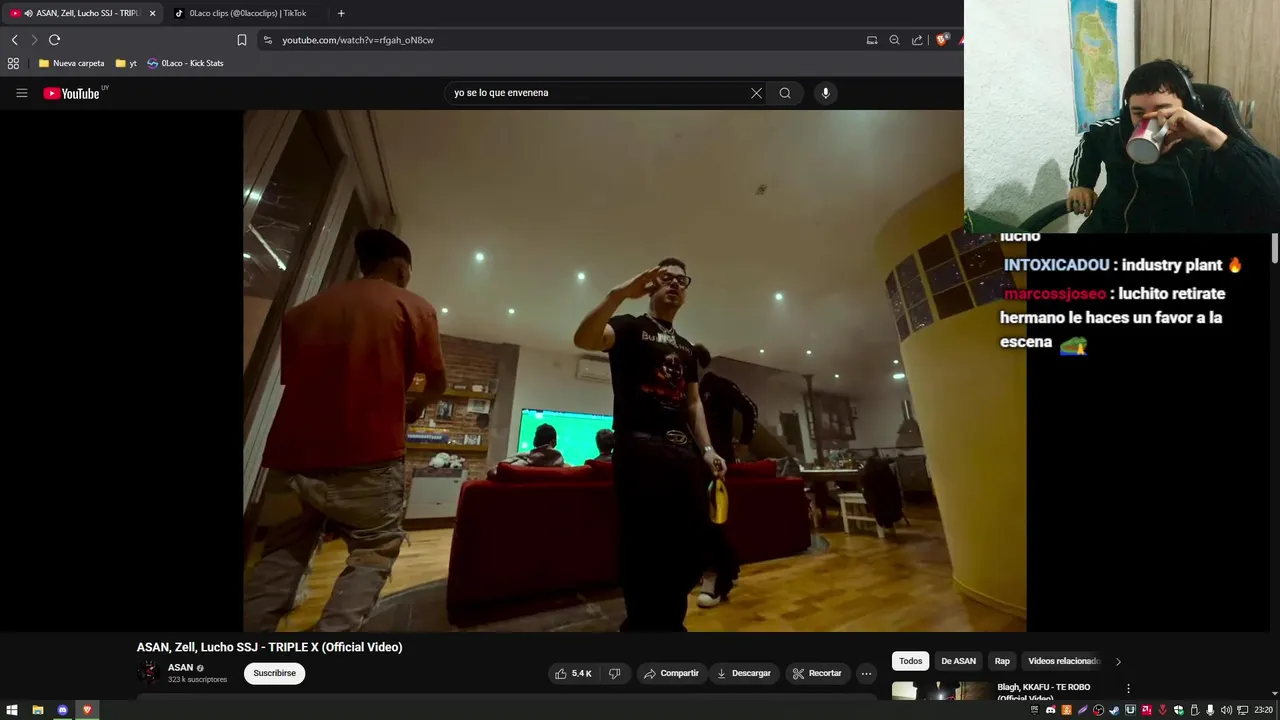Open the Blagh, KKAFU - TE ROBO thumbnail
Viewport: 1280px width, 720px height.
[x=941, y=691]
